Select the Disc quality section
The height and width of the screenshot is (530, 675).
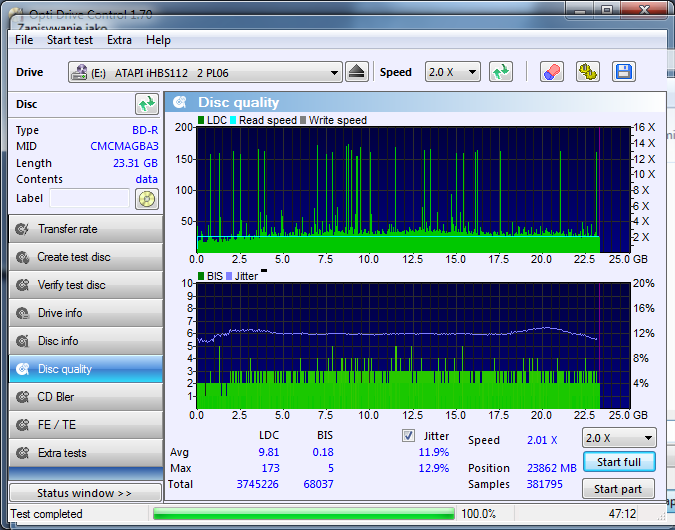[x=86, y=369]
